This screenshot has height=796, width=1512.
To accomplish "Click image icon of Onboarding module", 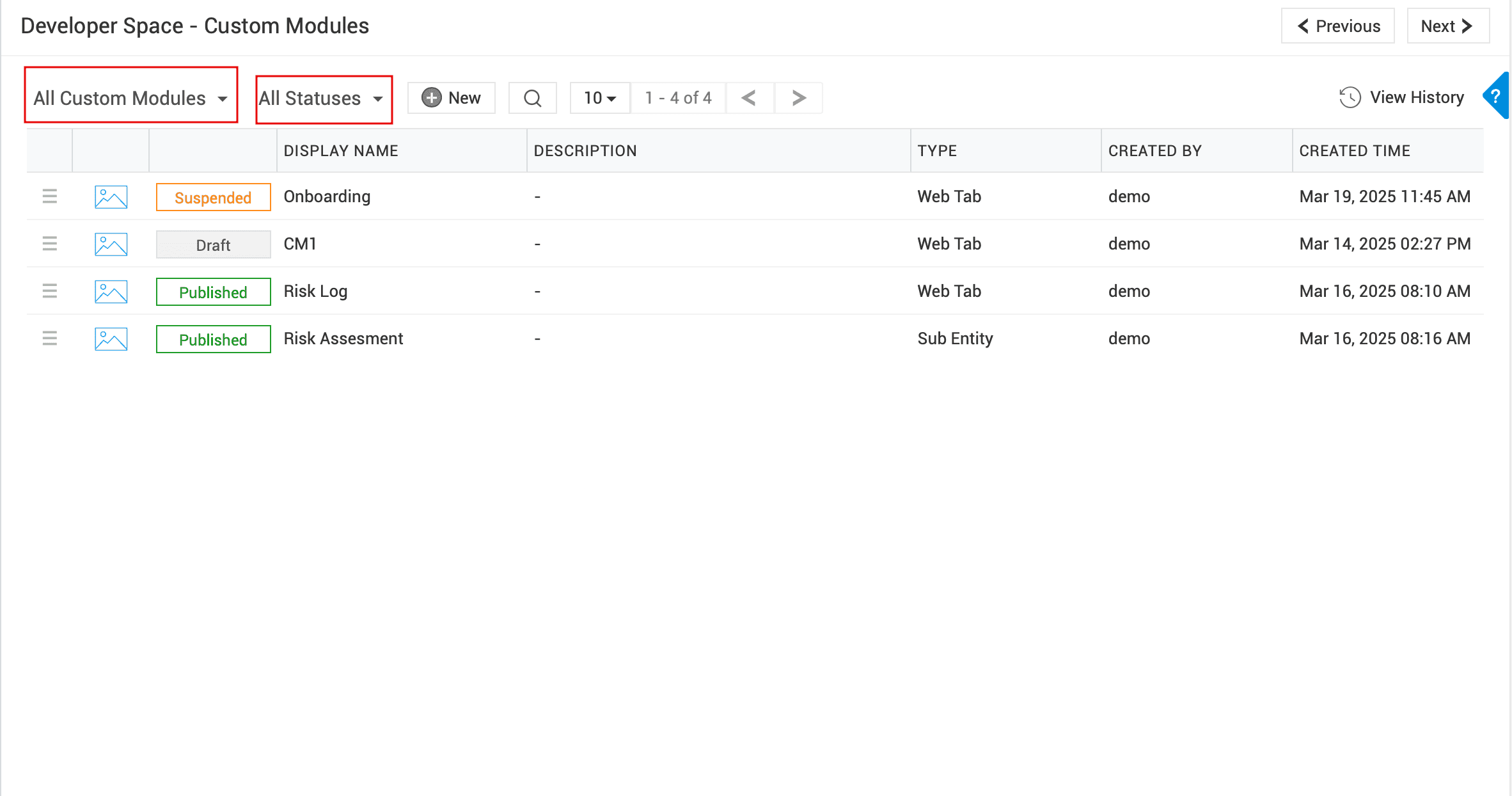I will (x=111, y=197).
